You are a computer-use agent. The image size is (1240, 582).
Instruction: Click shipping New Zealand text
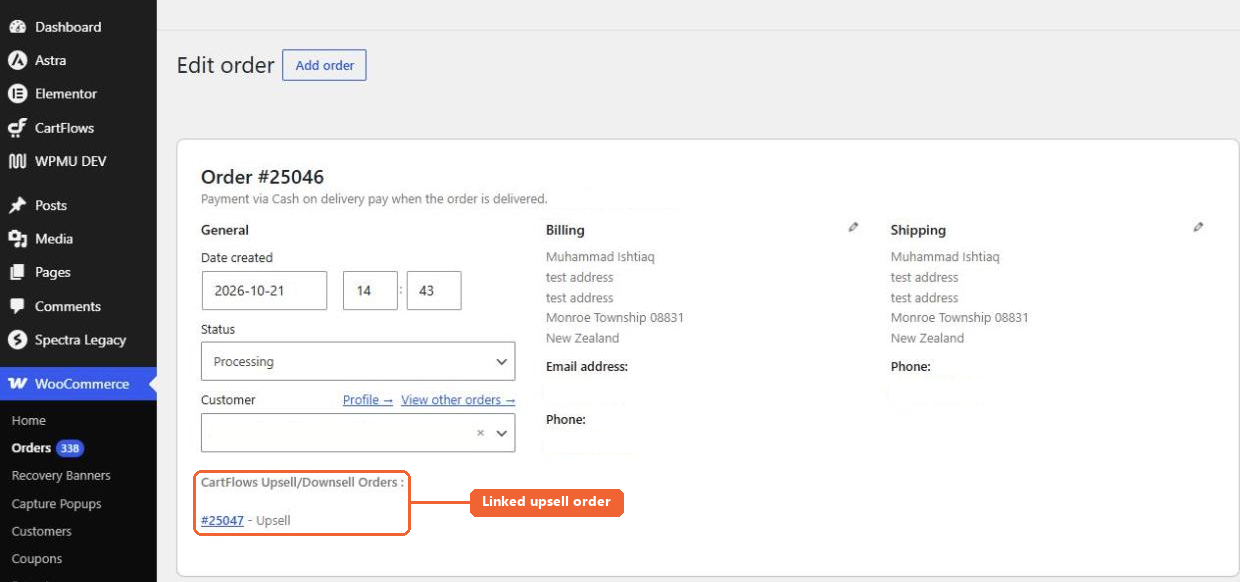click(927, 338)
